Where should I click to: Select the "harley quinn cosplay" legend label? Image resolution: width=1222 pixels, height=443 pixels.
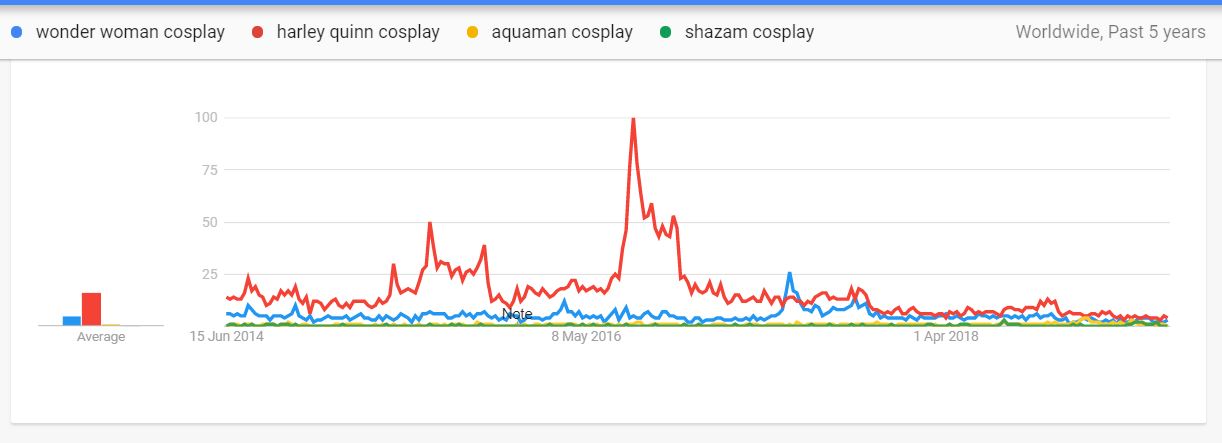point(360,32)
